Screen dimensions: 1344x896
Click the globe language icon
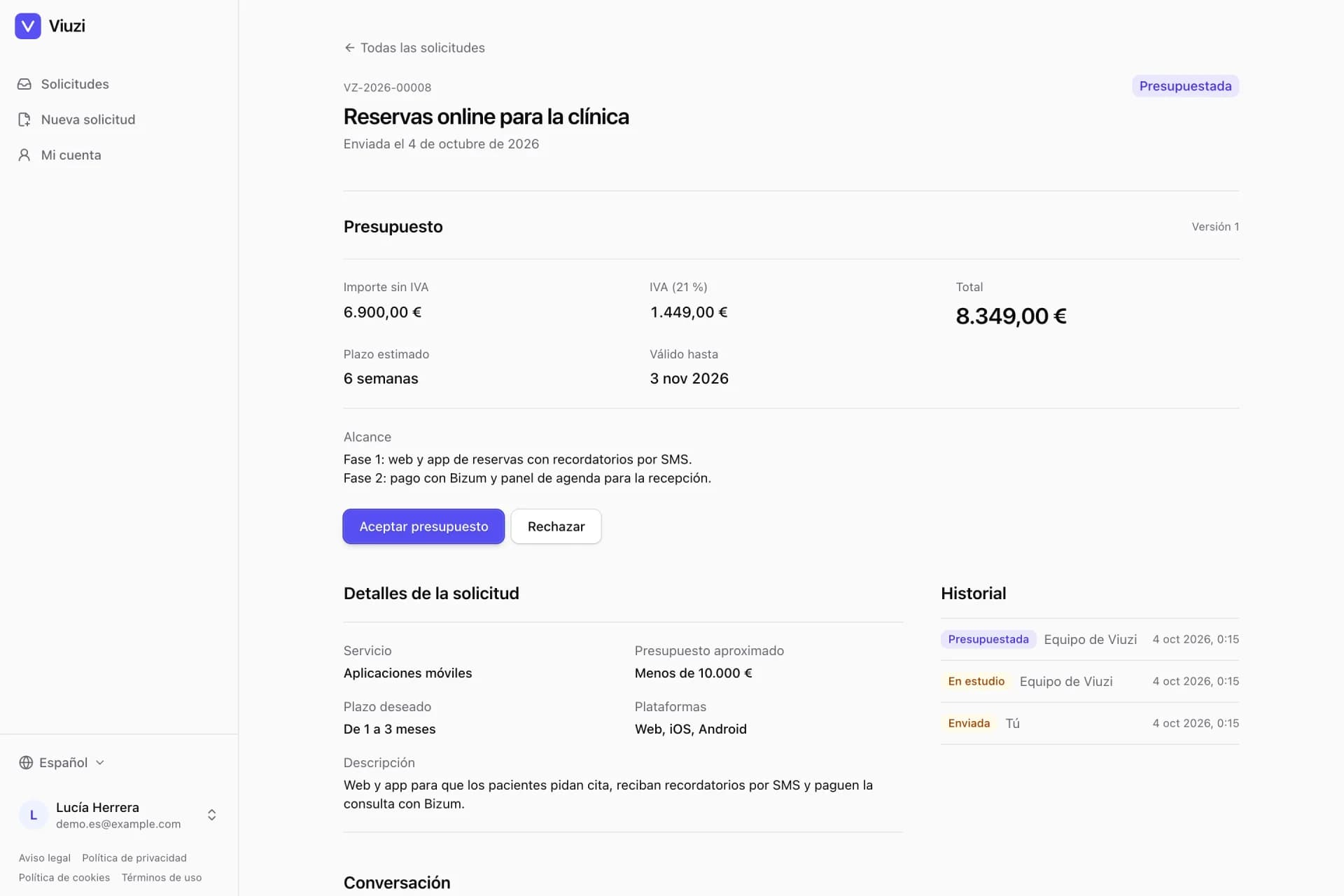click(x=26, y=762)
